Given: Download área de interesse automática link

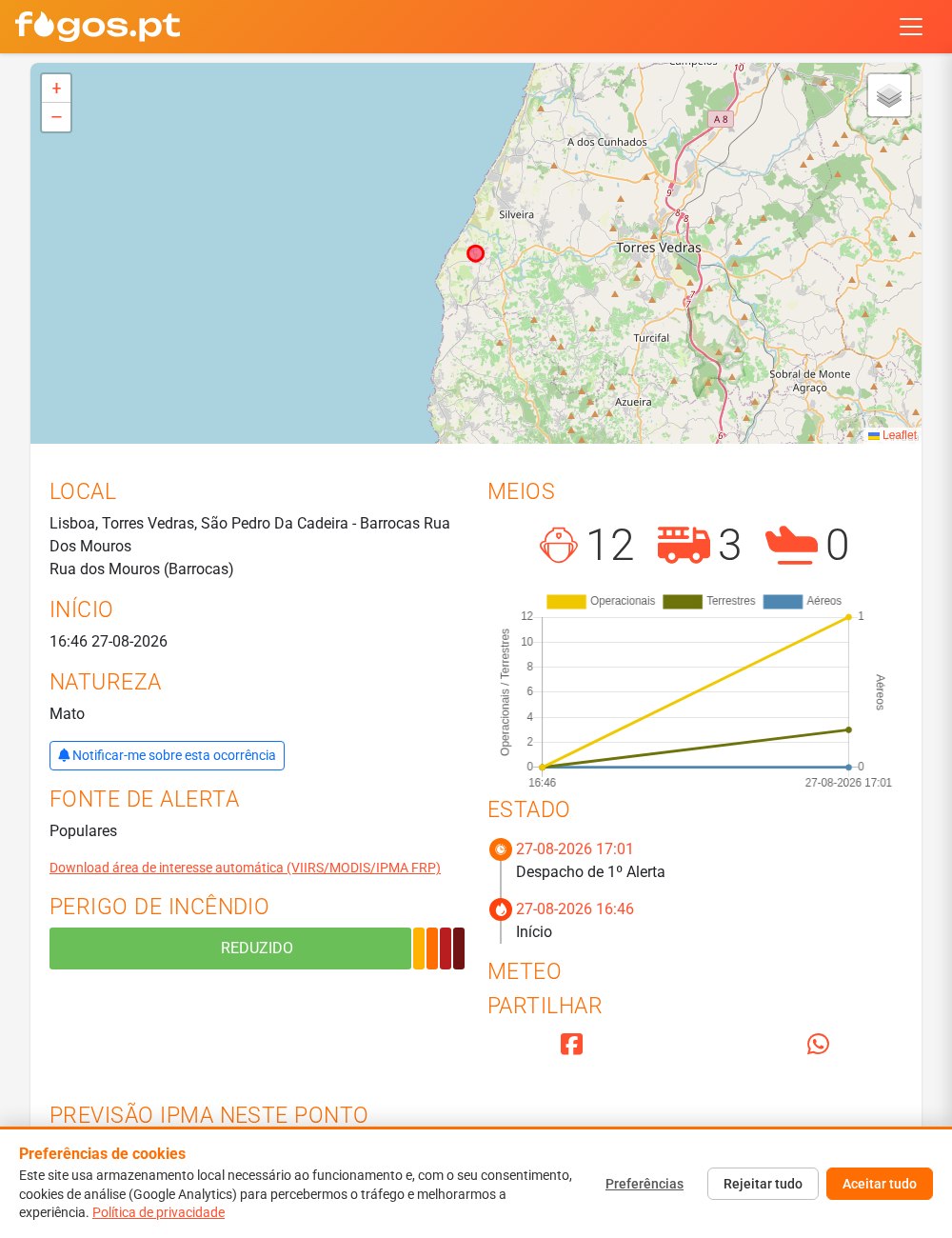Looking at the screenshot, I should click(x=245, y=868).
